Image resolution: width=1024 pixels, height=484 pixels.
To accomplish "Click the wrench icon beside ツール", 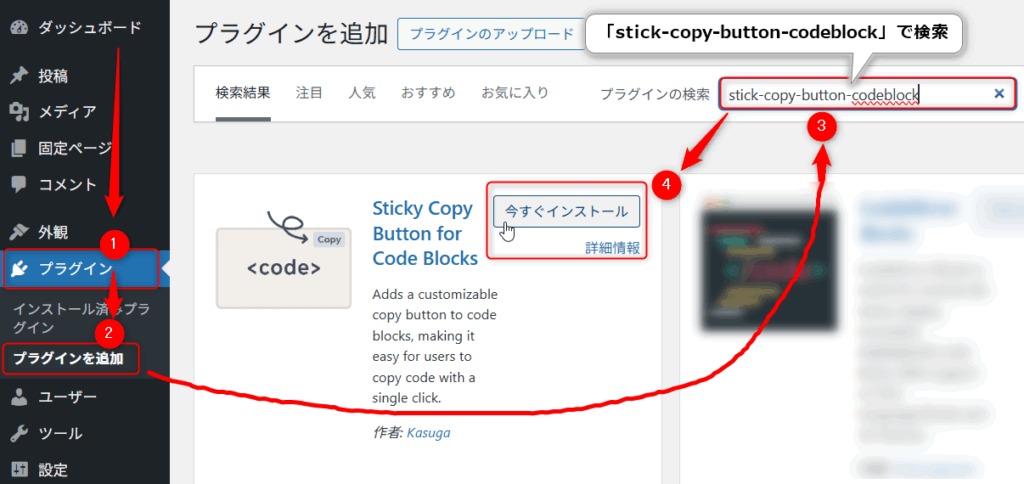I will point(19,433).
